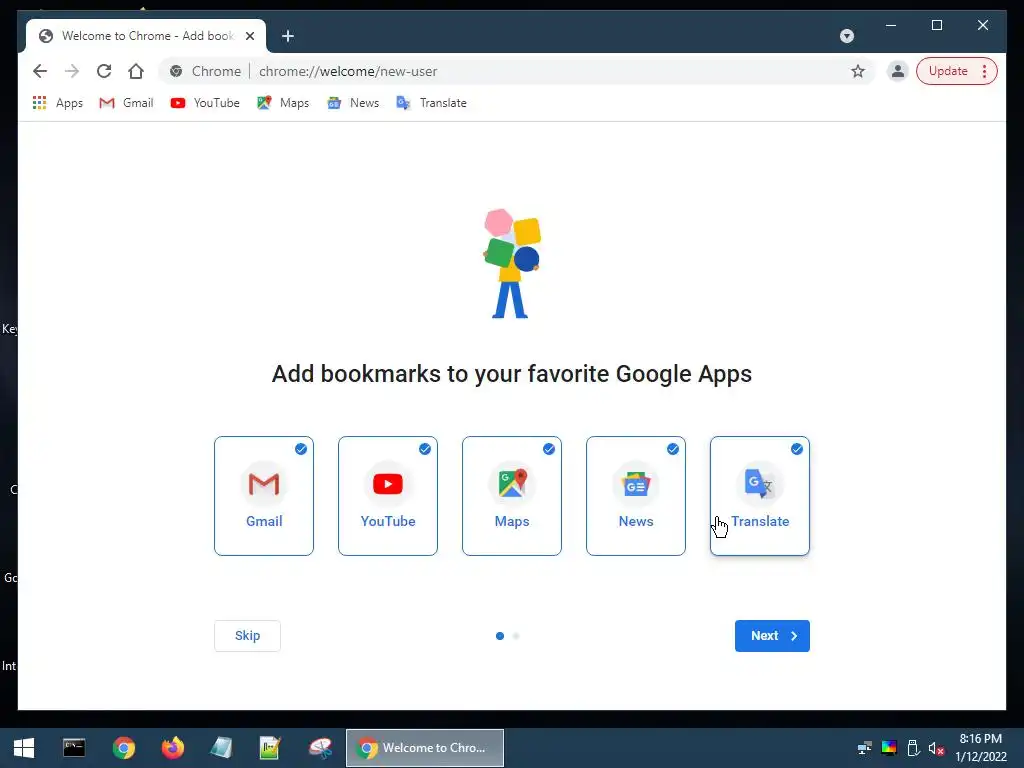Deselect the YouTube app card
Viewport: 1024px width, 768px height.
tap(388, 496)
